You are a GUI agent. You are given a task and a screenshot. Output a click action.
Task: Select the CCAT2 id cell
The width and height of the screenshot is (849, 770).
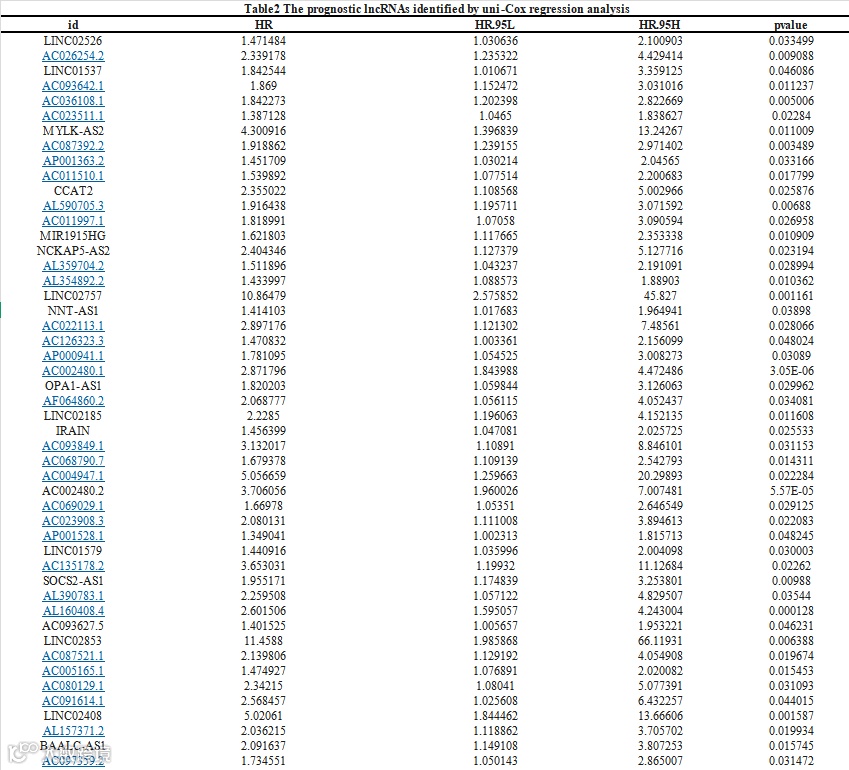(x=73, y=191)
